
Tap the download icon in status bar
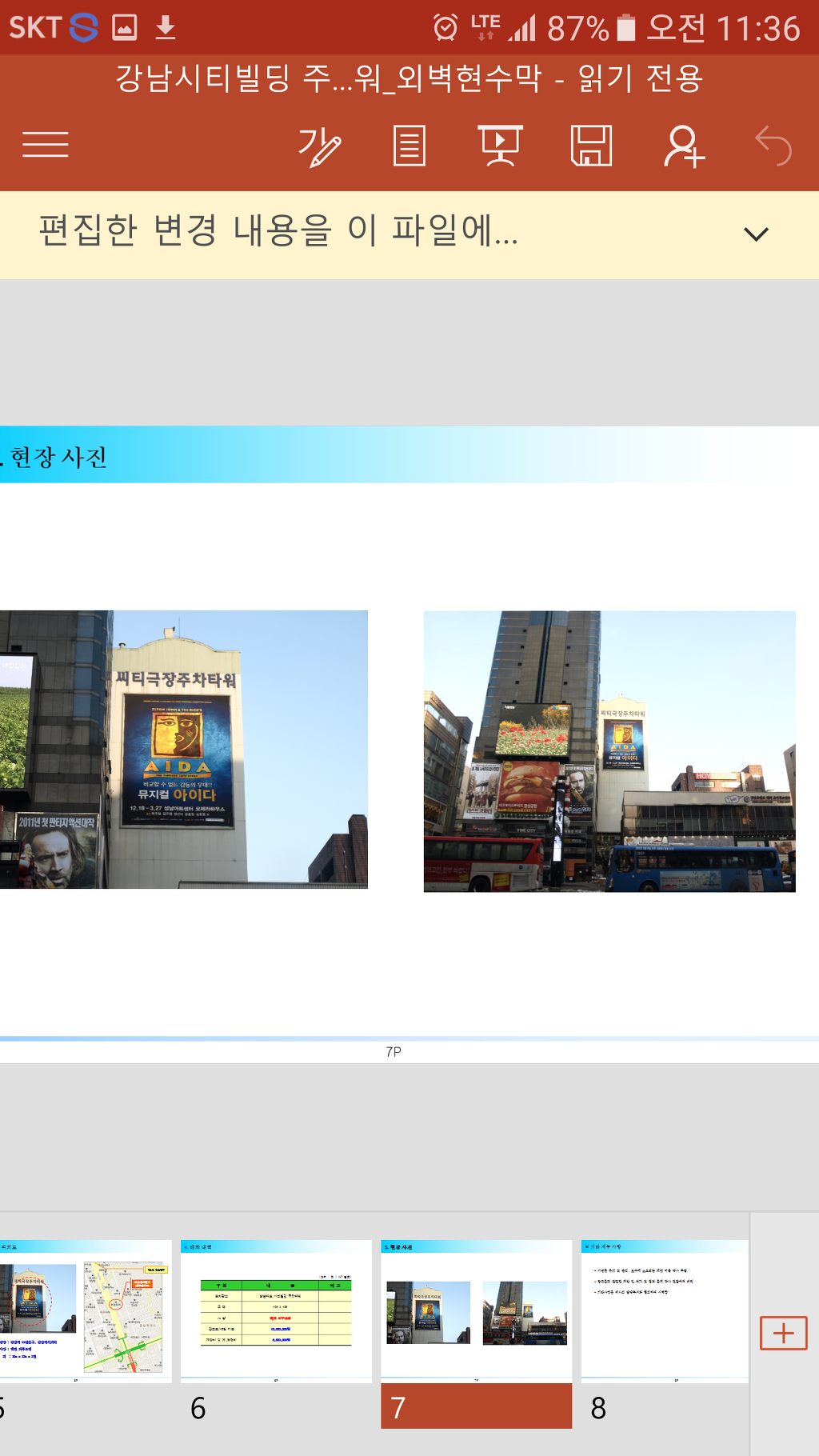click(x=166, y=28)
